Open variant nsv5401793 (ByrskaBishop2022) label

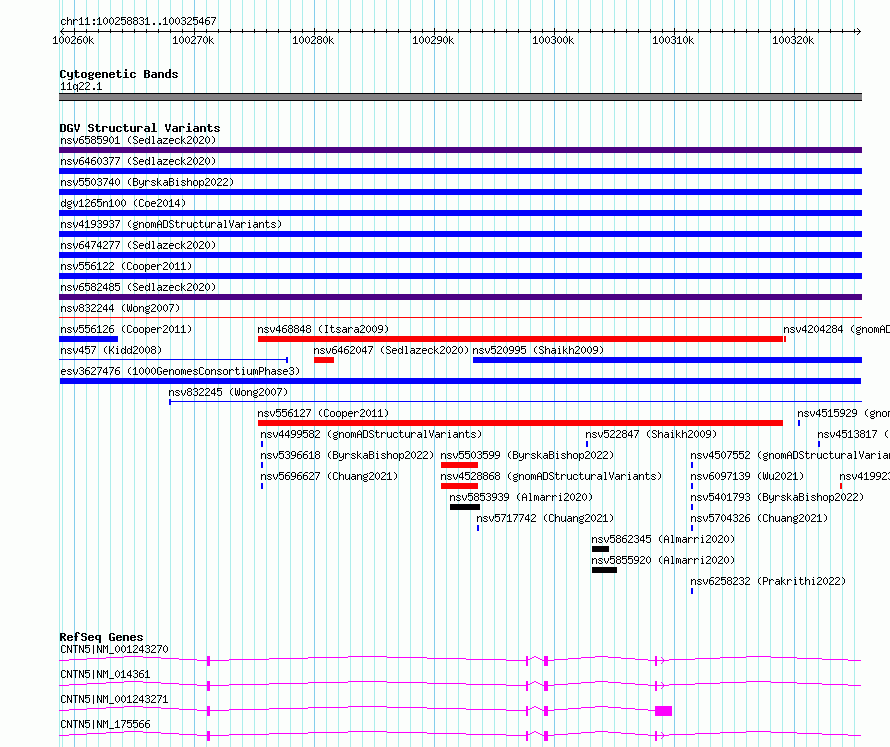(x=777, y=497)
